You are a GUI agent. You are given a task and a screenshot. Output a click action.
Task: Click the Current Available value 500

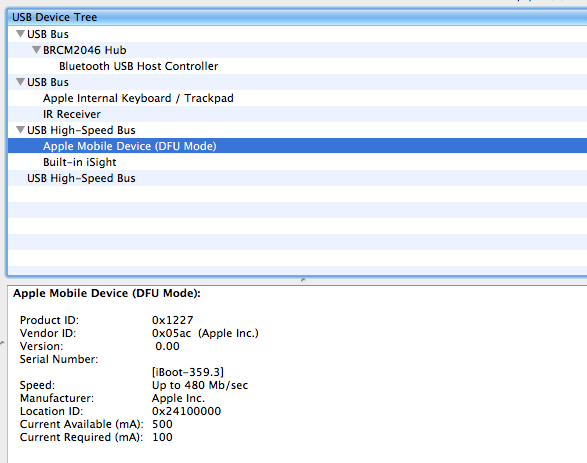(162, 424)
